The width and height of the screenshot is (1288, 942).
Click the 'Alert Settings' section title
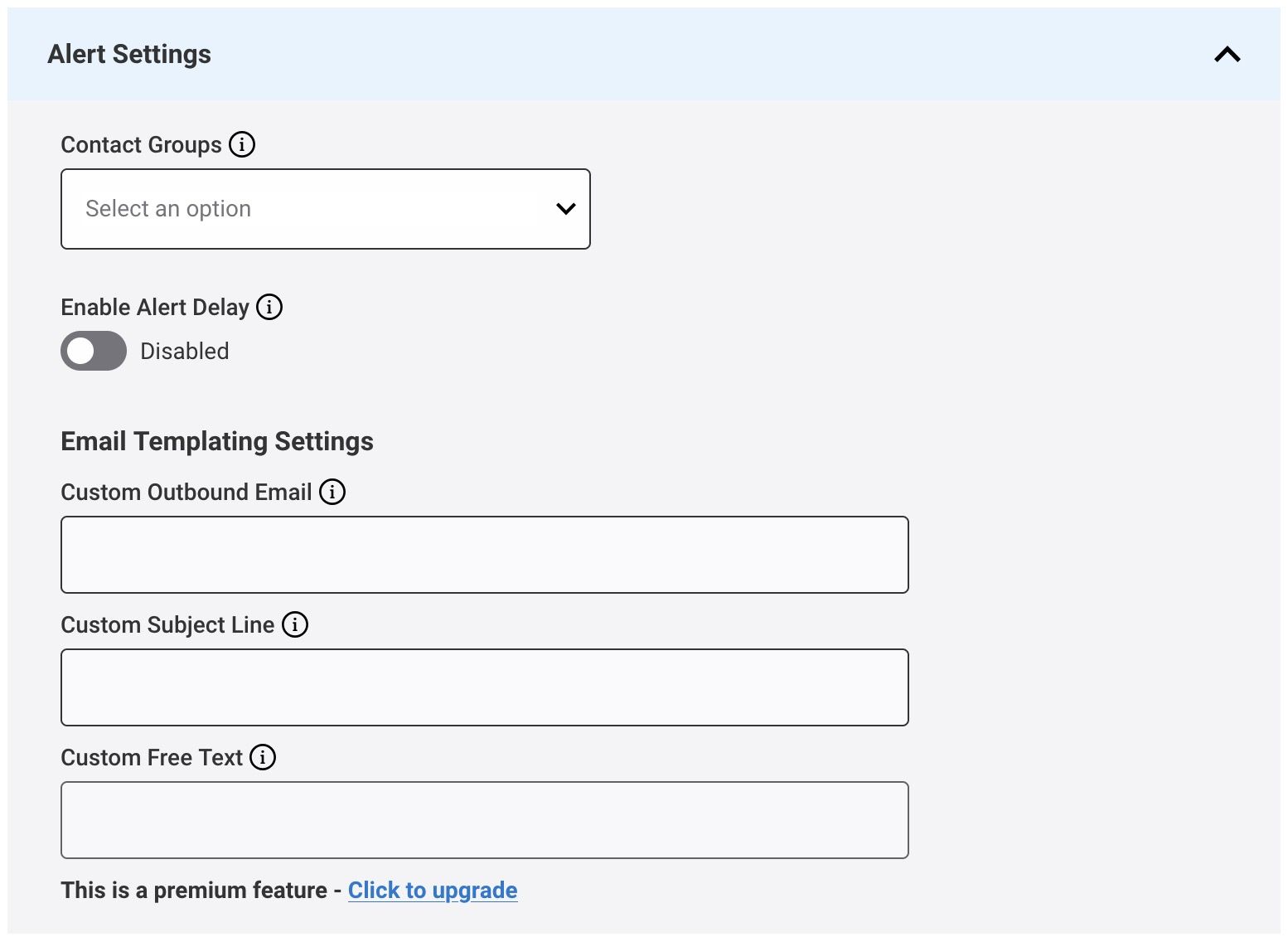coord(129,55)
